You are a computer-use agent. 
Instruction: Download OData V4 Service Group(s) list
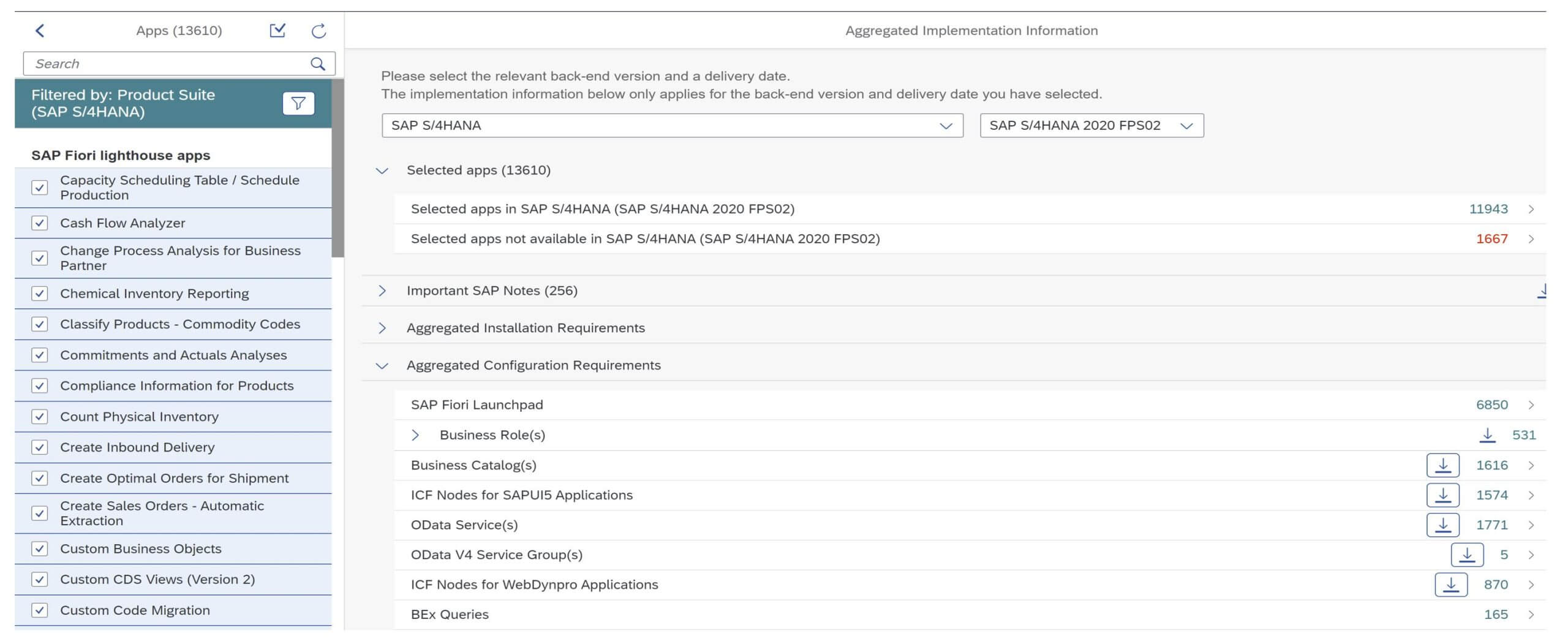point(1466,555)
